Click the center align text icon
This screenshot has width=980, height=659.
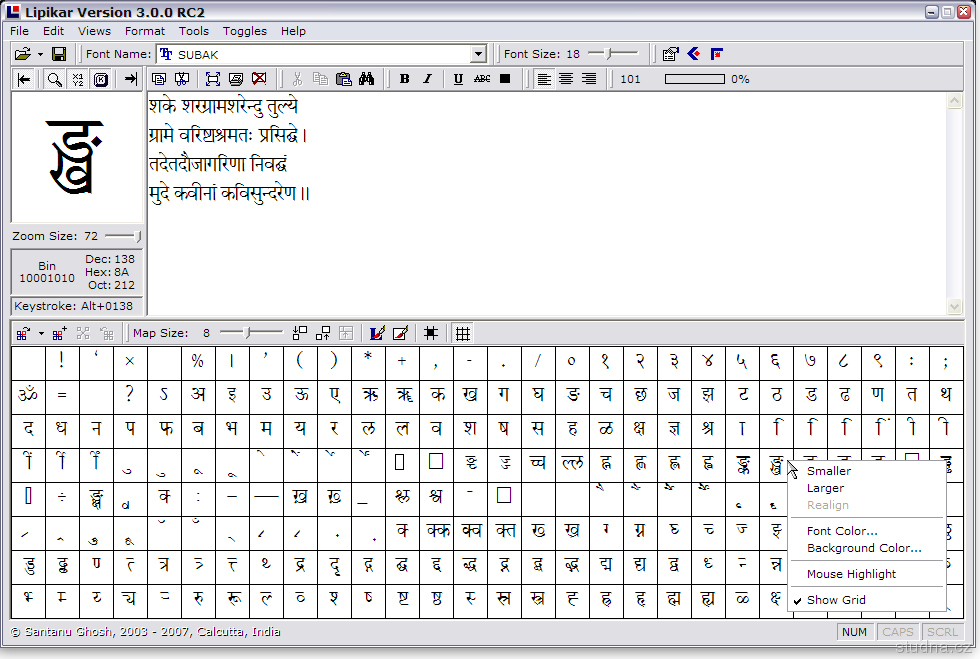click(566, 79)
